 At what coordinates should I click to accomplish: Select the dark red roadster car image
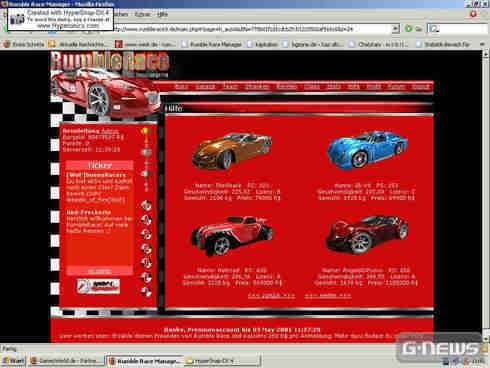[367, 234]
